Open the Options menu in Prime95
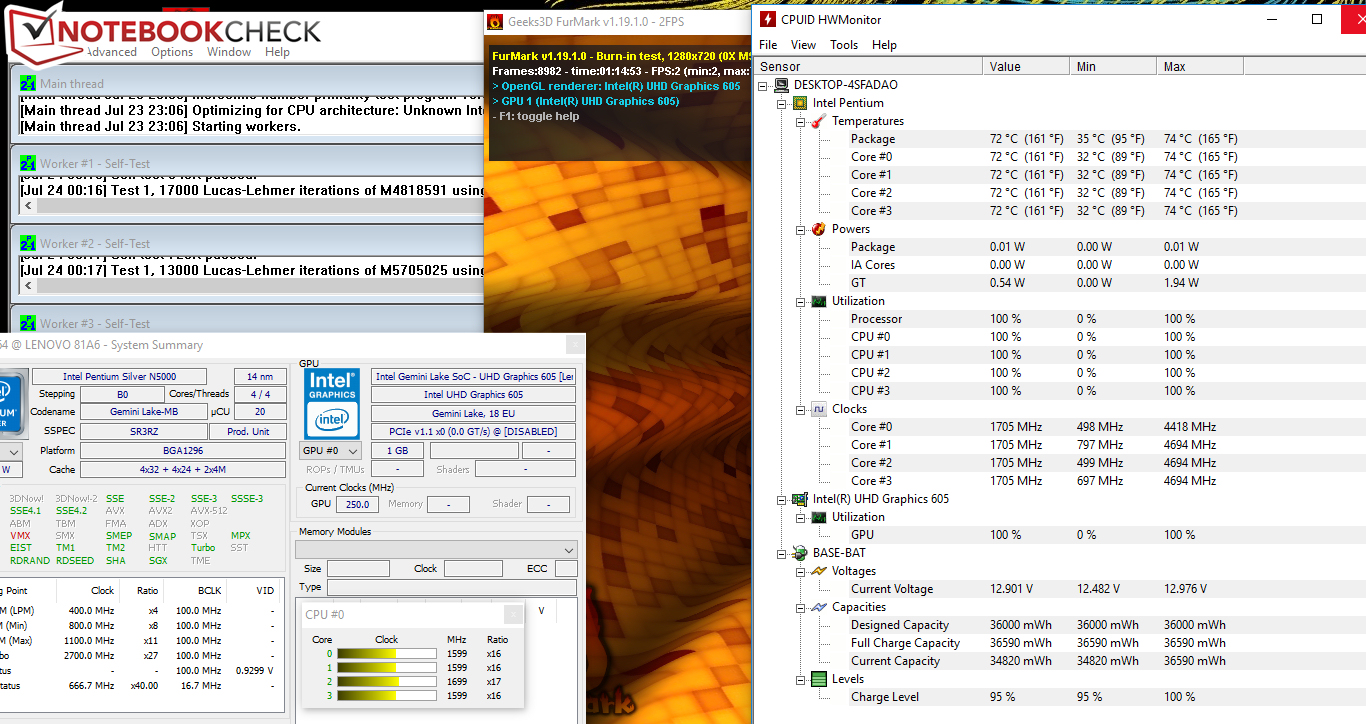1366x724 pixels. coord(172,52)
